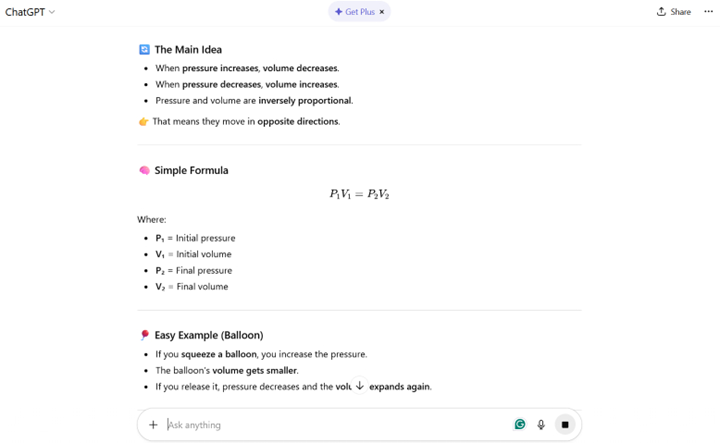The height and width of the screenshot is (443, 720).
Task: Click the Easy Example (Balloon) heading
Action: tap(208, 335)
